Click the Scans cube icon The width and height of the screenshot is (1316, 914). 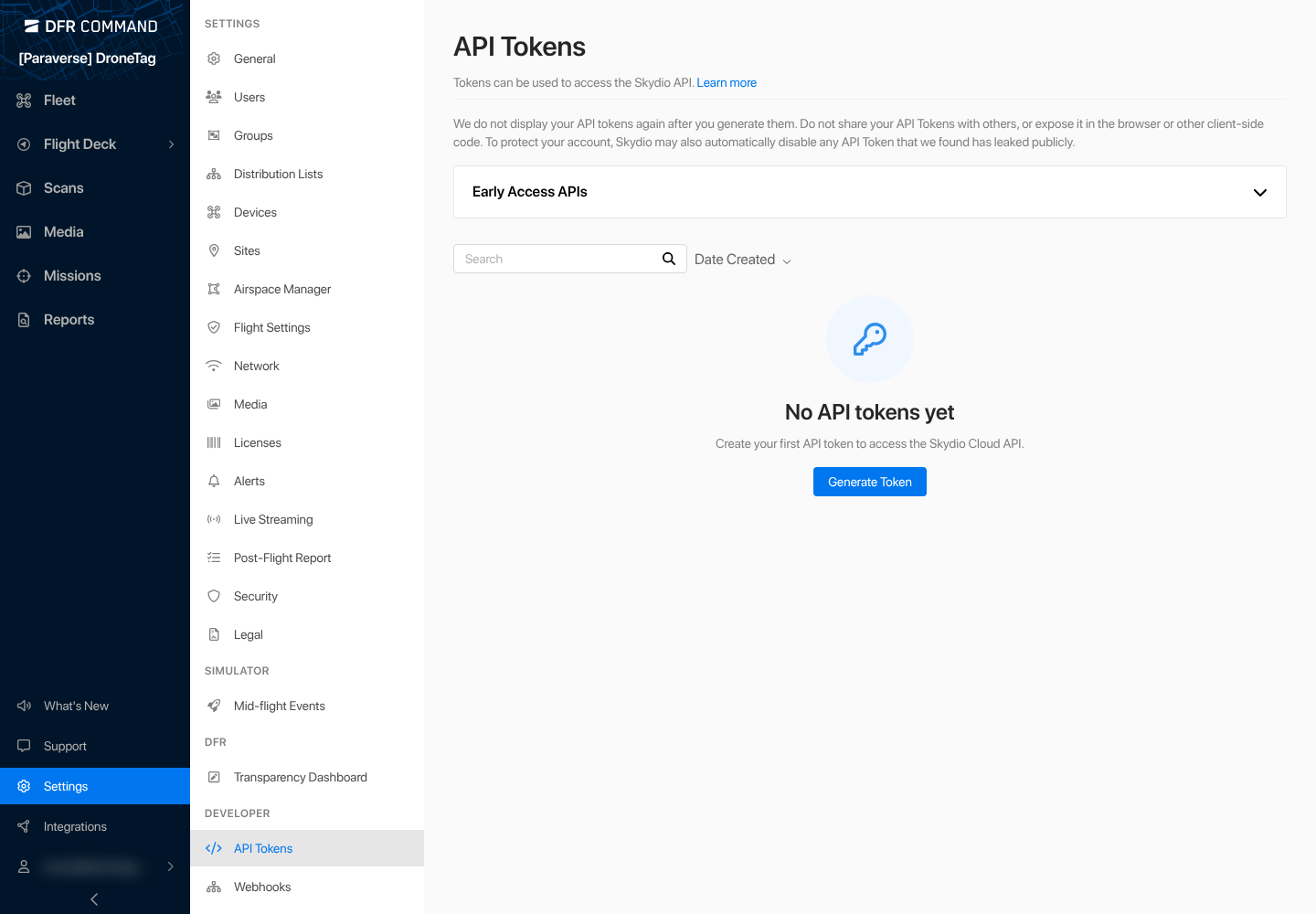[x=24, y=188]
